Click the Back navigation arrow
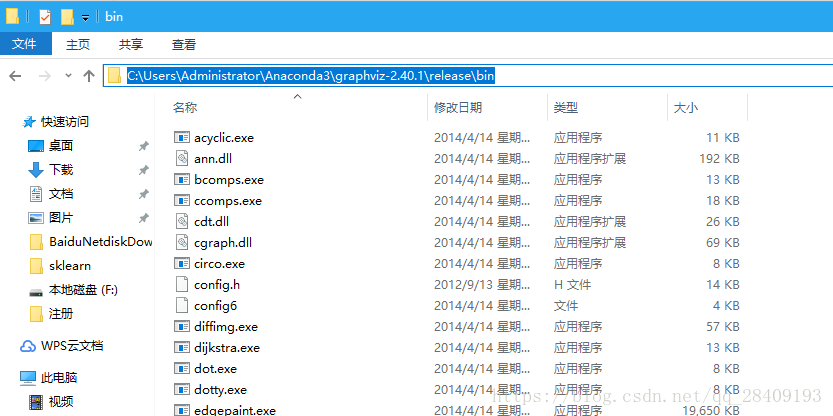The height and width of the screenshot is (416, 833). (x=15, y=76)
